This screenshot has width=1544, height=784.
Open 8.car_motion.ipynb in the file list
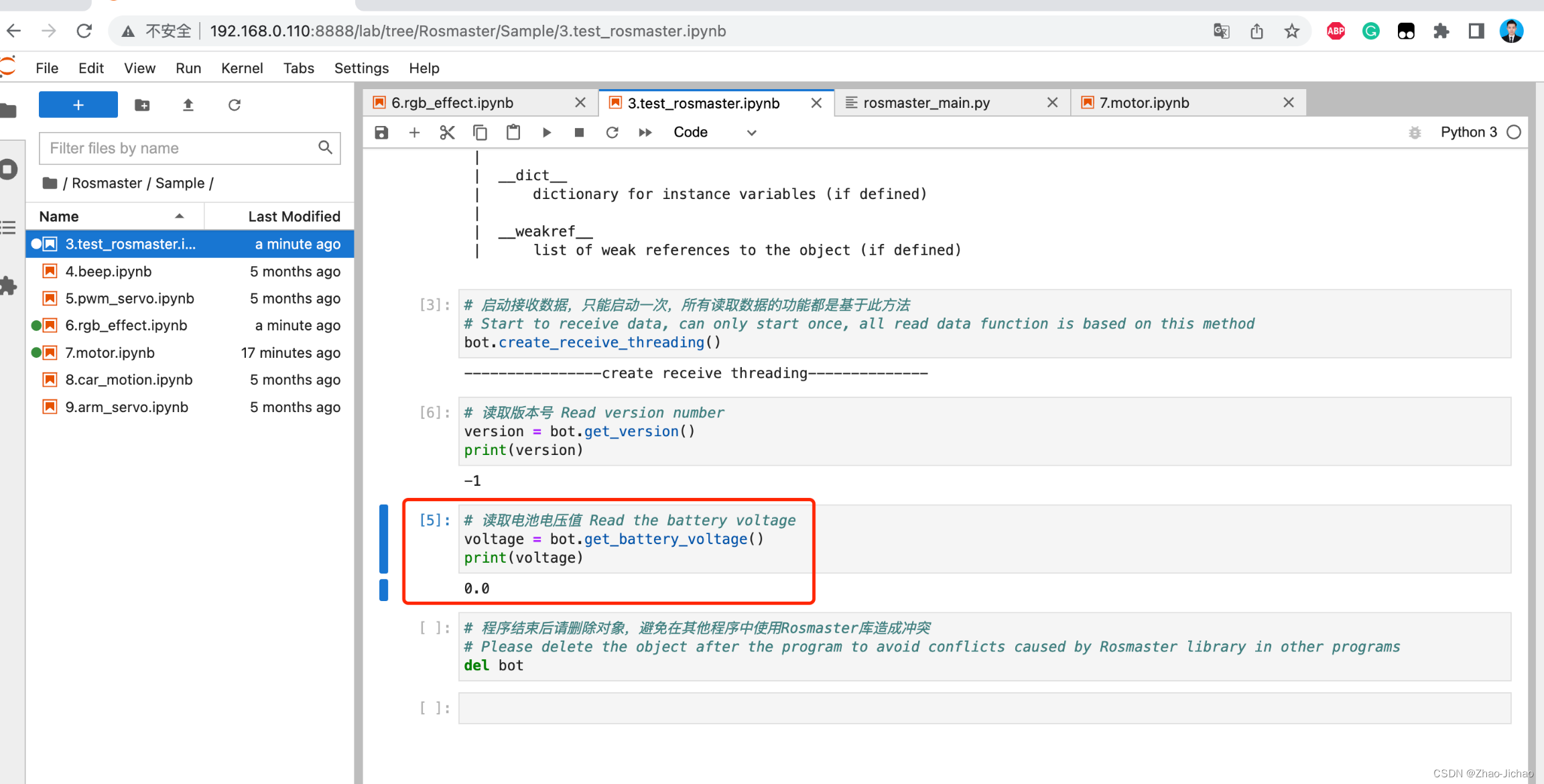click(x=129, y=380)
